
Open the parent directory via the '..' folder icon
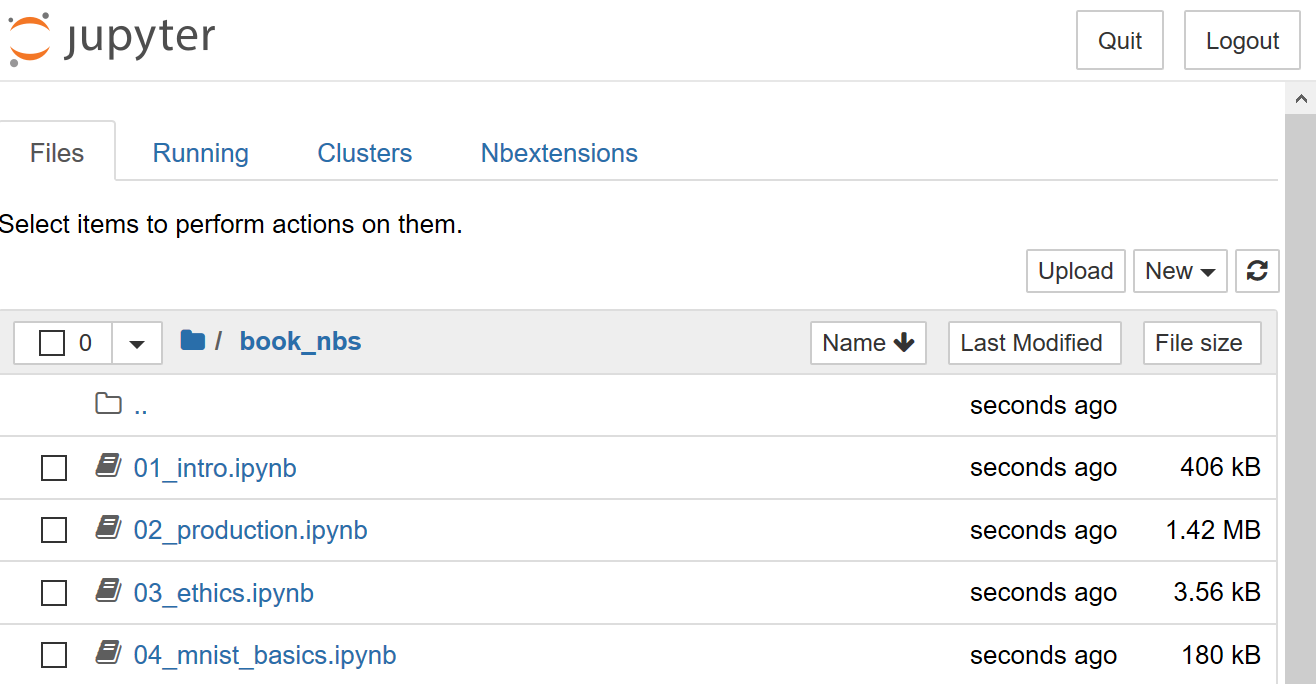[108, 404]
